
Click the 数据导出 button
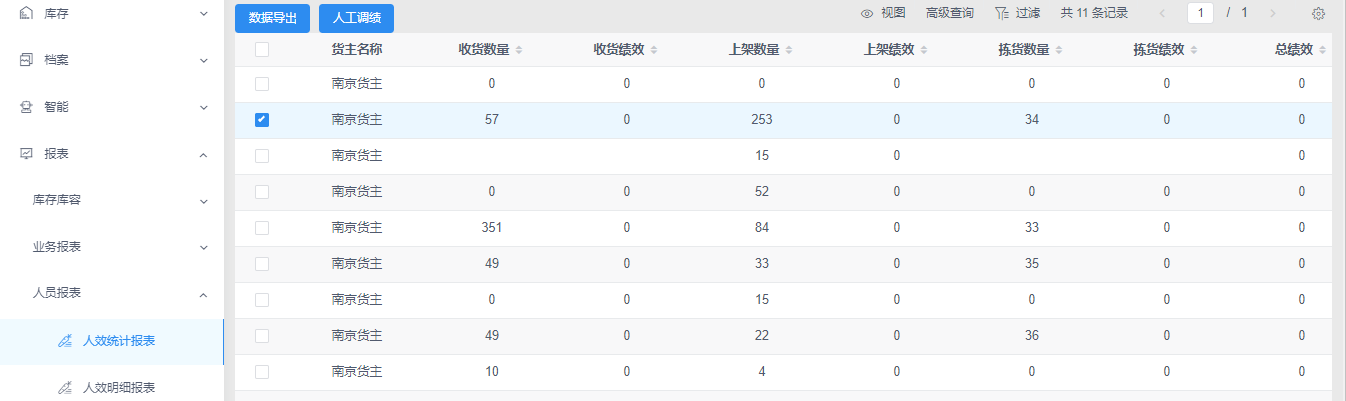tap(272, 18)
